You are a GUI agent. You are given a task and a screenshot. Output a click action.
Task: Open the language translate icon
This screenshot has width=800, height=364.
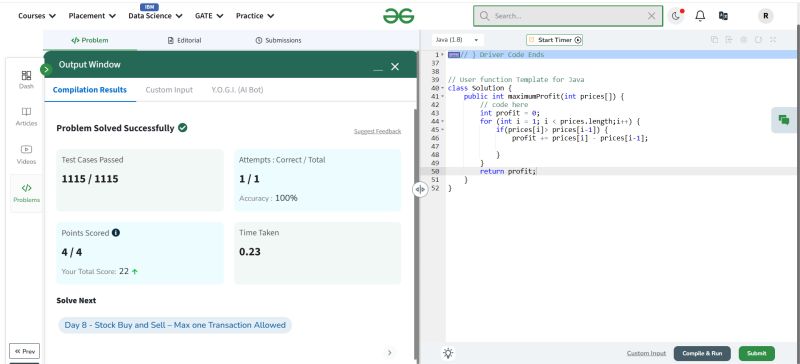tap(723, 16)
